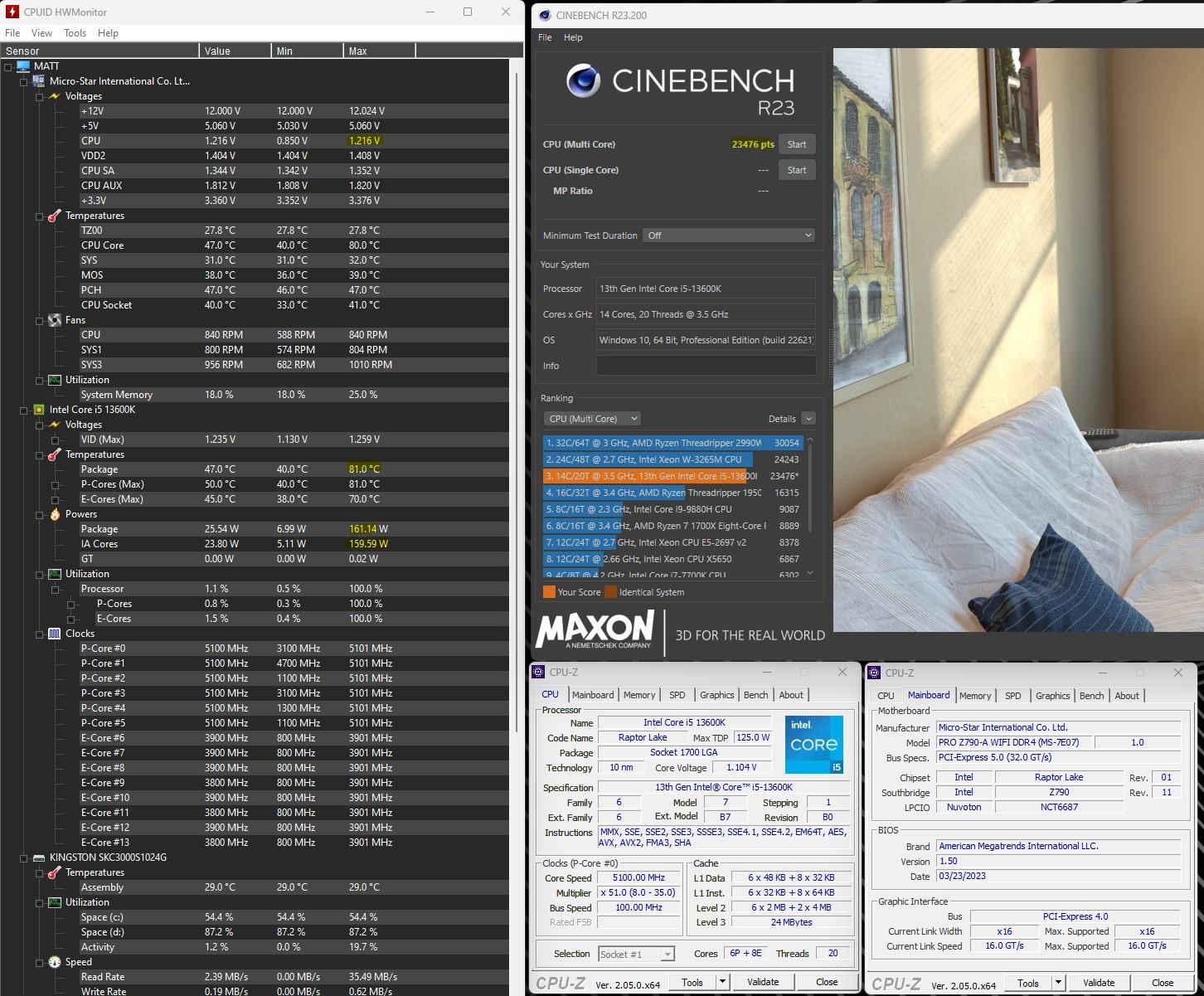The width and height of the screenshot is (1204, 996).
Task: Expand the E-Cores utilization node
Action: coord(70,619)
